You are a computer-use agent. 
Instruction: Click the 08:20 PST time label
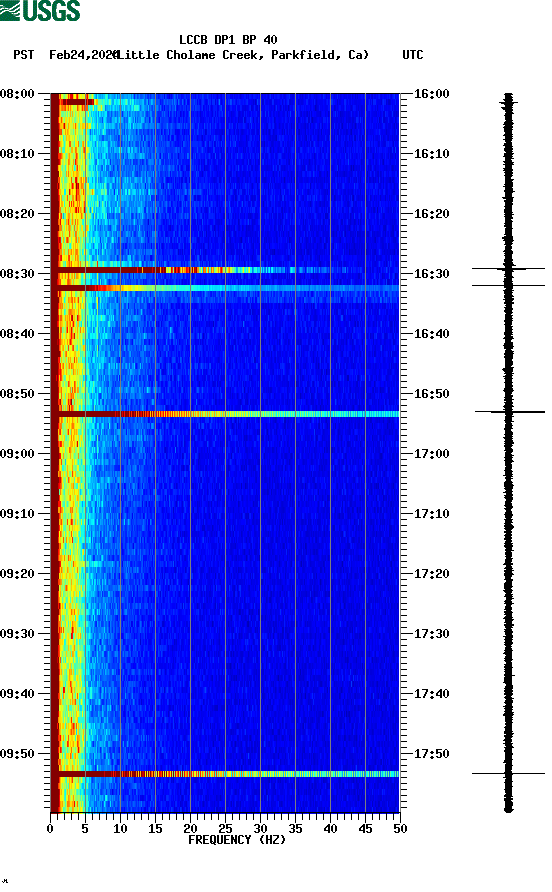coord(17,213)
